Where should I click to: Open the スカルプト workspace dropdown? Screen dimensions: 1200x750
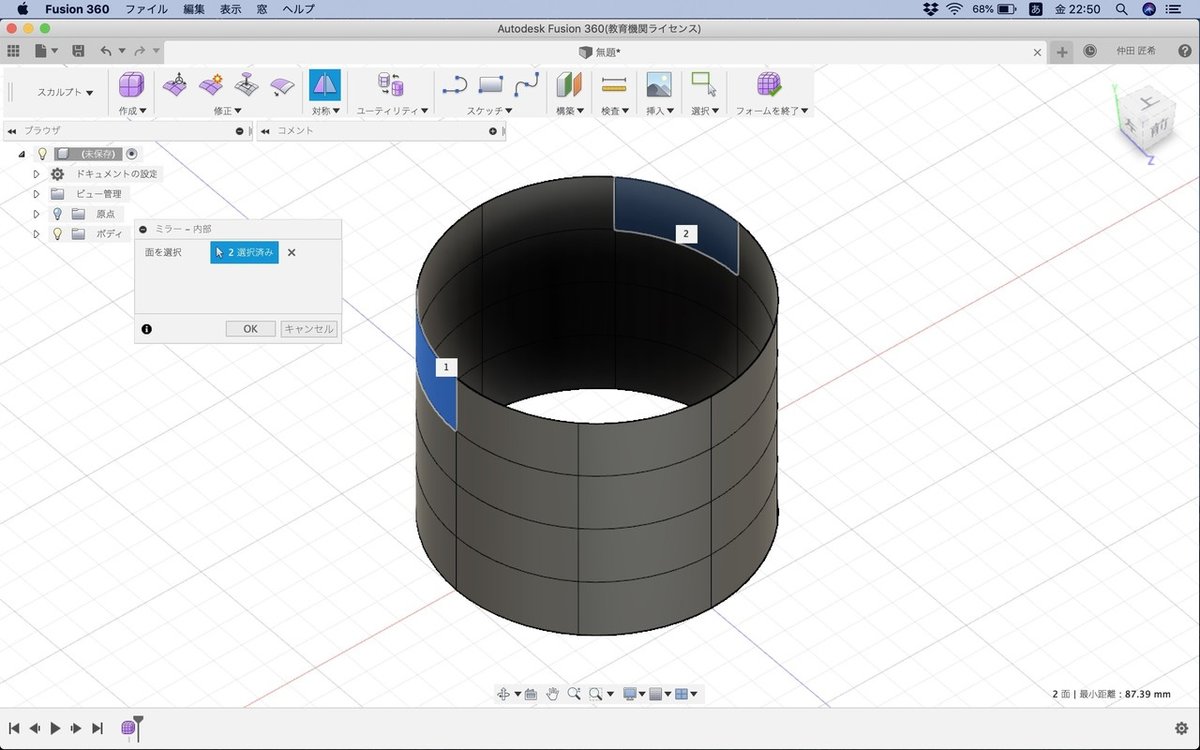[x=65, y=92]
